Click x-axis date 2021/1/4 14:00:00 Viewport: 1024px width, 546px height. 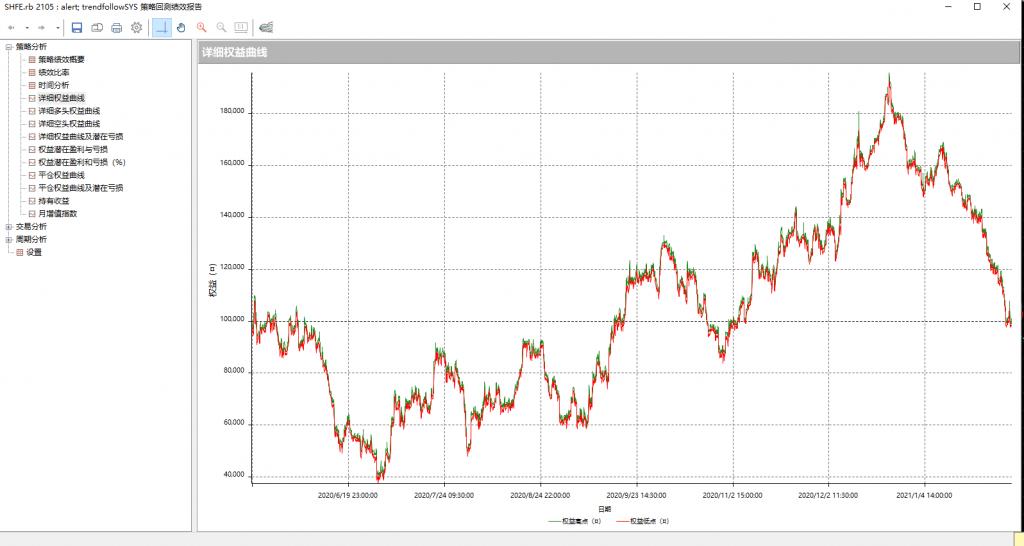click(924, 496)
